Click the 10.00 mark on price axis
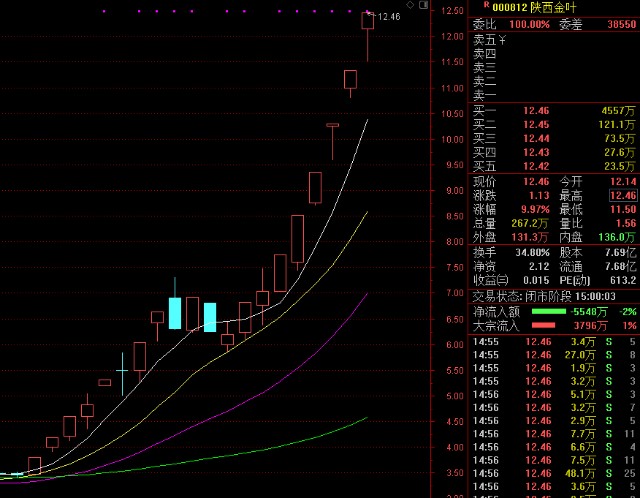 pyautogui.click(x=452, y=139)
